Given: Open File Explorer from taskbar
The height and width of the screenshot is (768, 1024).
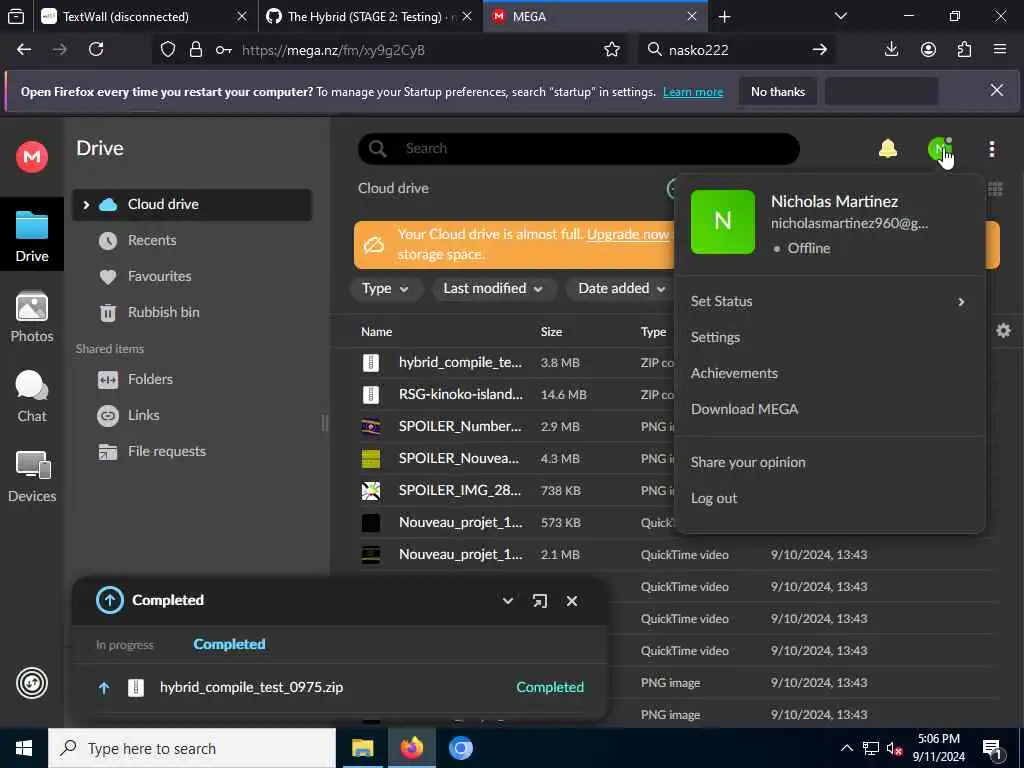Looking at the screenshot, I should pyautogui.click(x=362, y=748).
